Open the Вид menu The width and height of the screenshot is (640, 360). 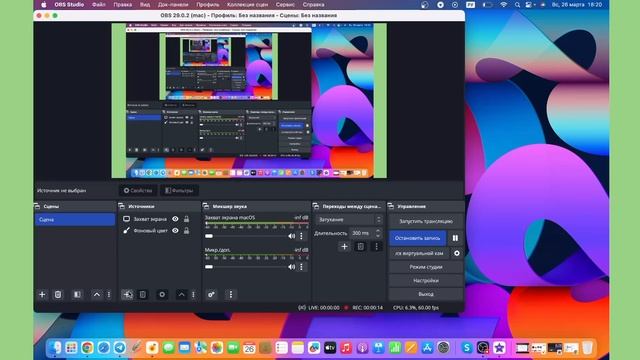point(144,4)
